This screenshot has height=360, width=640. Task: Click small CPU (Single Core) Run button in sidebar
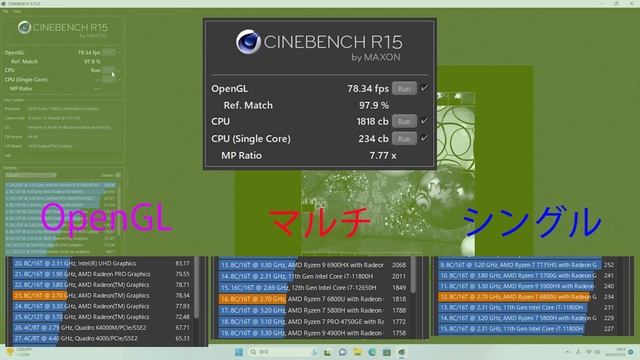click(109, 79)
